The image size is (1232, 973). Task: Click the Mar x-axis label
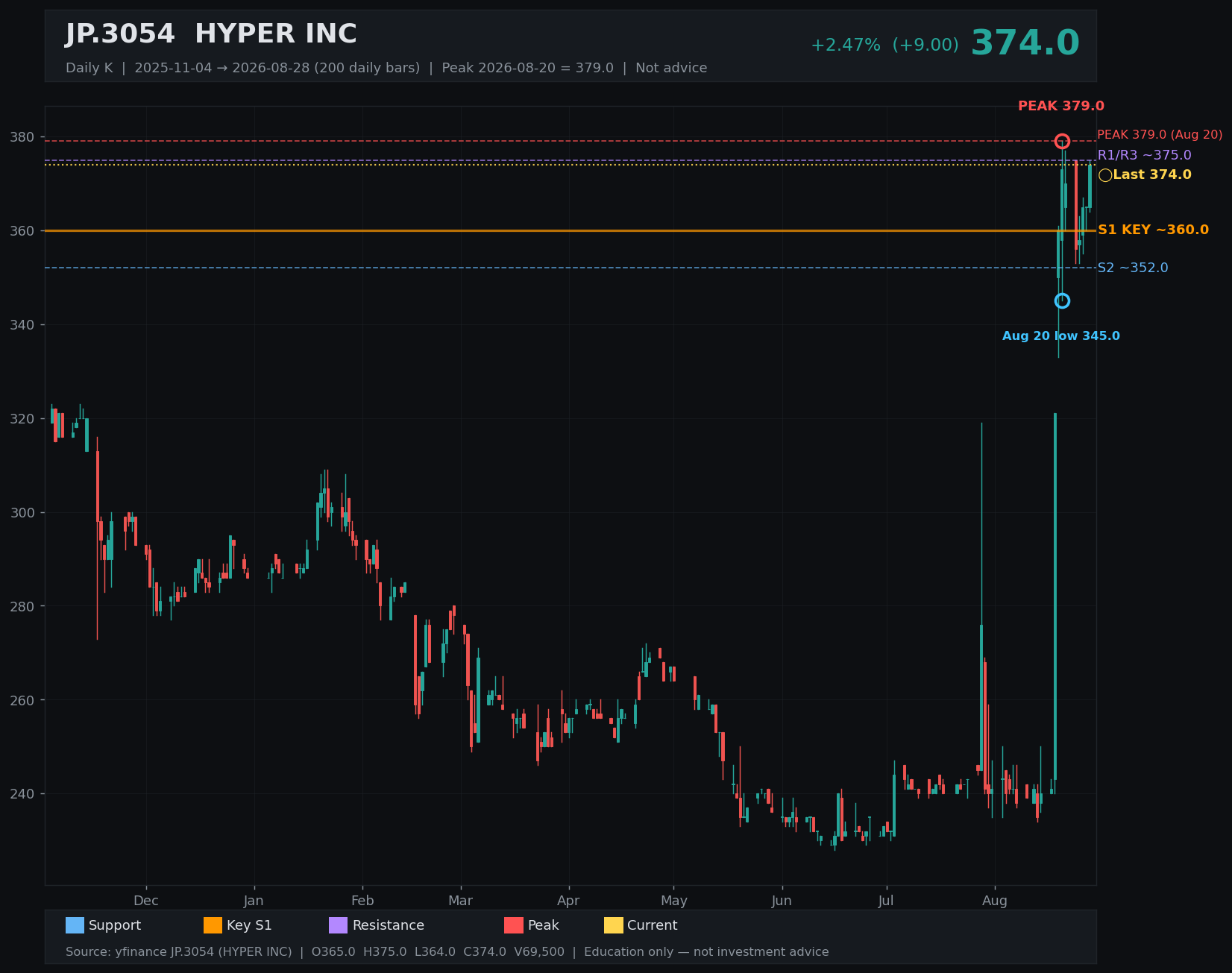[x=461, y=901]
